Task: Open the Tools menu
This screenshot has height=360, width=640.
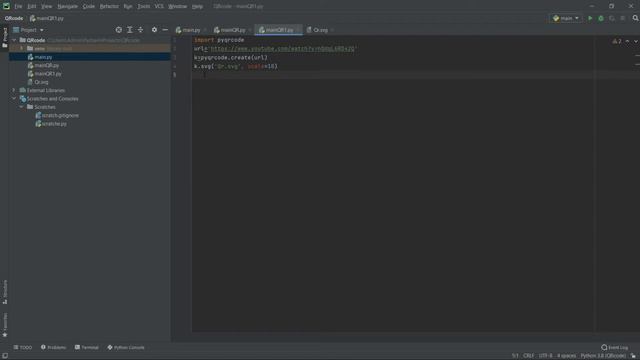Action: 143,6
